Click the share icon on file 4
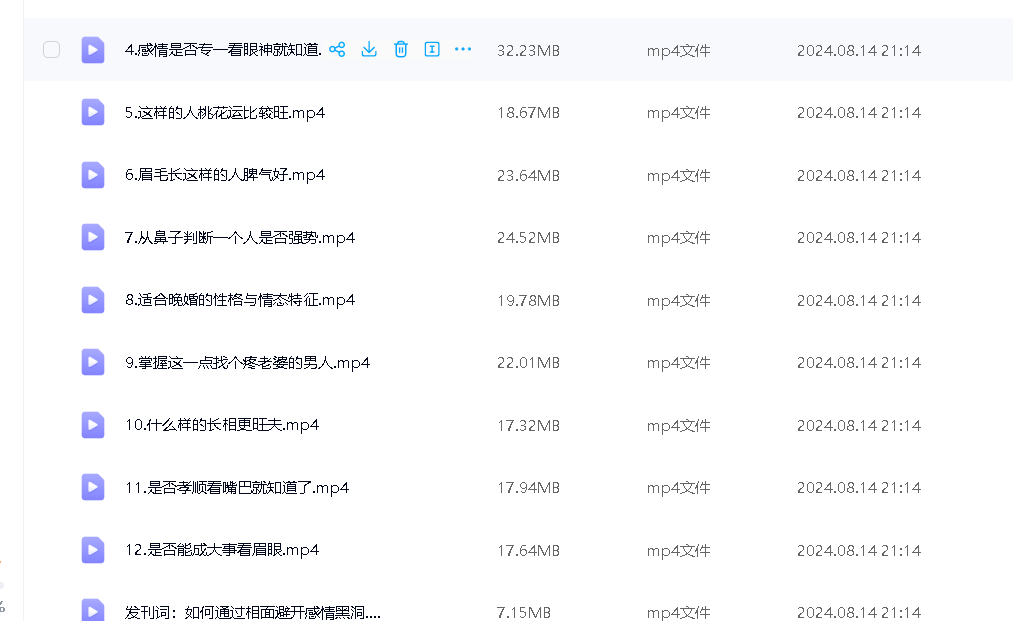The height and width of the screenshot is (621, 1013). pyautogui.click(x=337, y=49)
